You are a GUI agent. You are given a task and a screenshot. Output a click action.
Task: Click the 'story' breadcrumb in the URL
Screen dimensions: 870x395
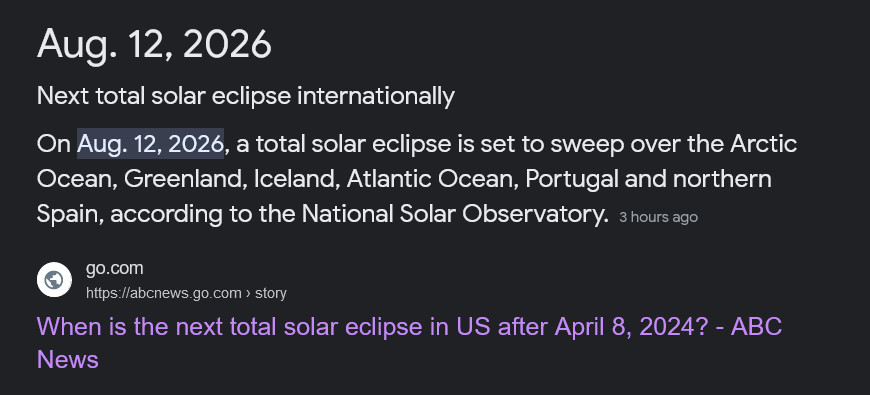pos(271,293)
